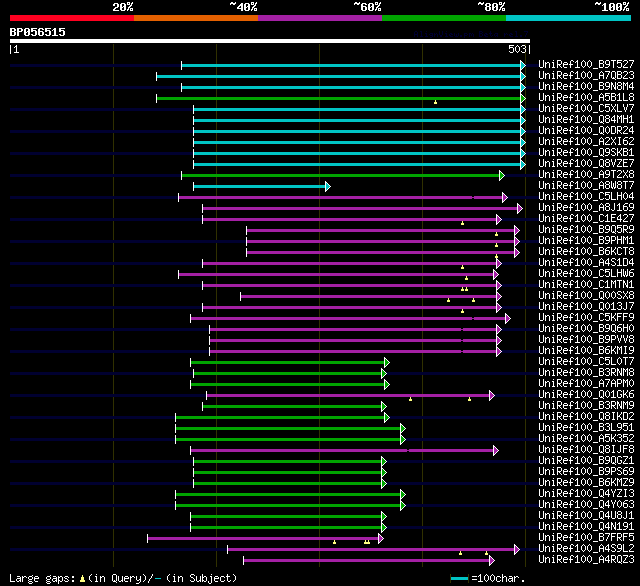Select the UniRef100_A9T2X8 label
The height and width of the screenshot is (586, 640).
pyautogui.click(x=586, y=174)
